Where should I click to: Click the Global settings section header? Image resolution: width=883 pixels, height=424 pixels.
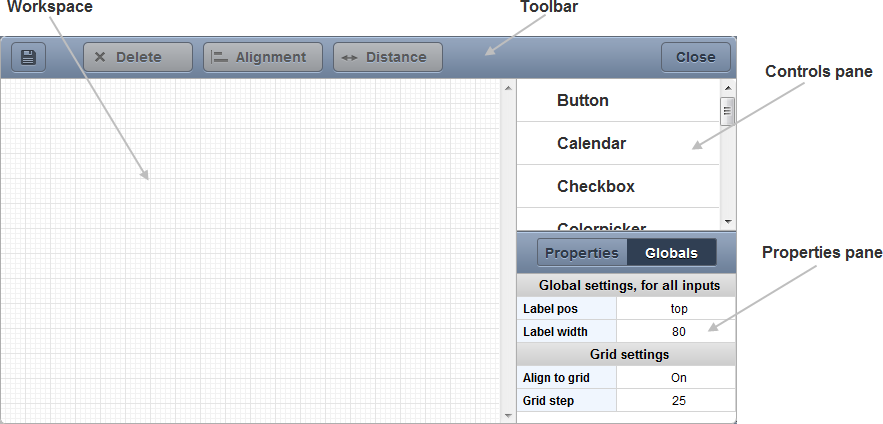click(626, 285)
